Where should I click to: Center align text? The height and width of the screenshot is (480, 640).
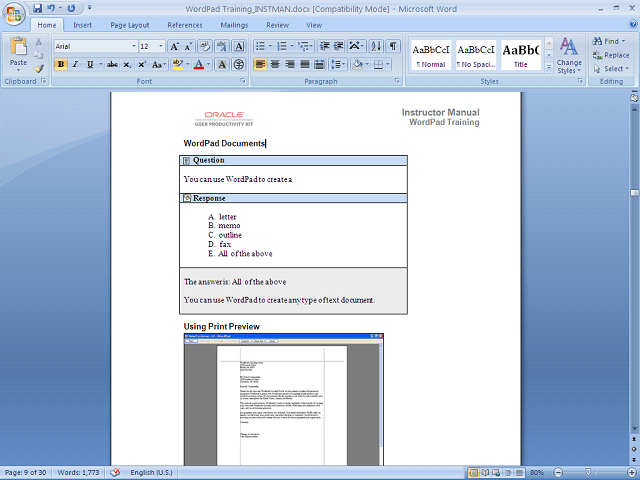pos(275,64)
